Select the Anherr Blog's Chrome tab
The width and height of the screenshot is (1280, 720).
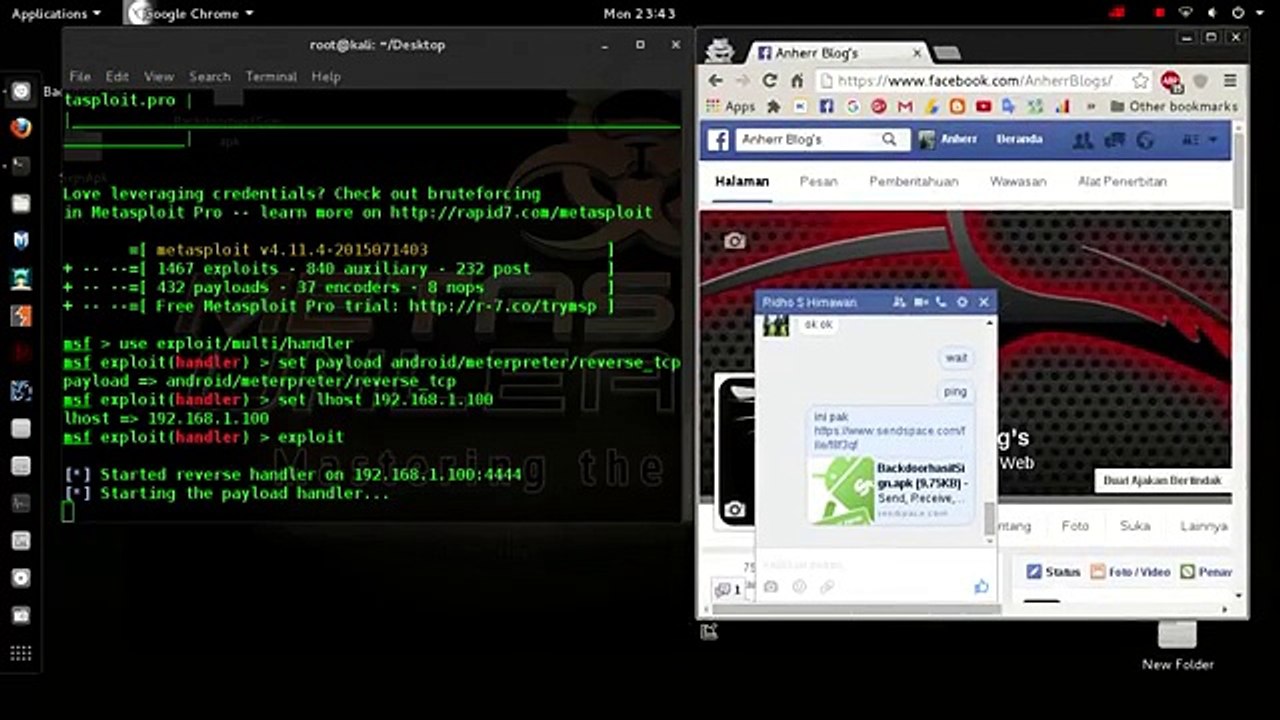pyautogui.click(x=838, y=52)
